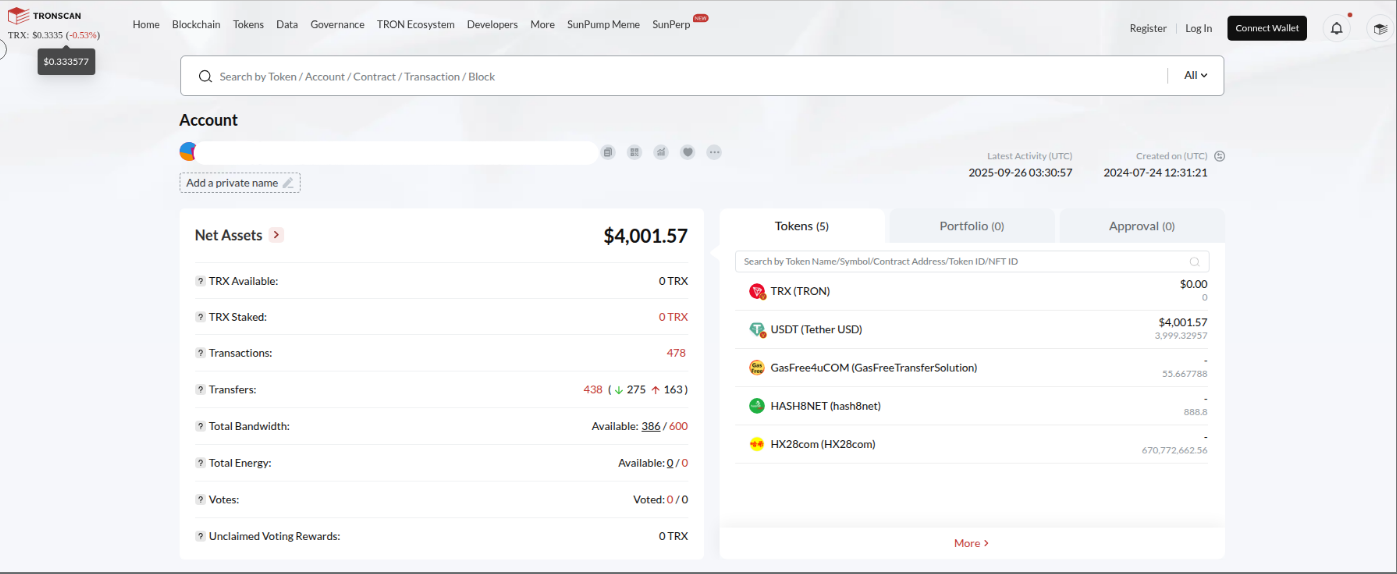Image resolution: width=1397 pixels, height=574 pixels.
Task: Open the network selector cube icon
Action: pos(1380,28)
